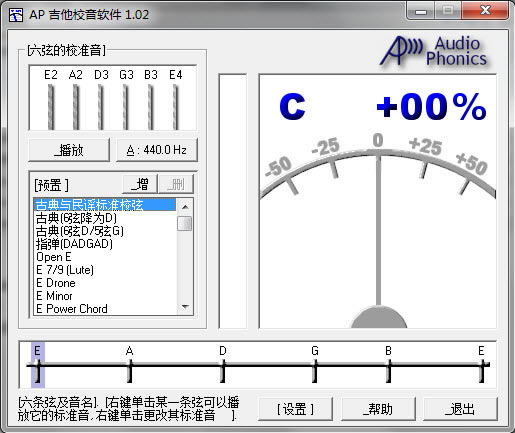
Task: Select the 古典(6弦降为D) preset
Action: pyautogui.click(x=105, y=218)
